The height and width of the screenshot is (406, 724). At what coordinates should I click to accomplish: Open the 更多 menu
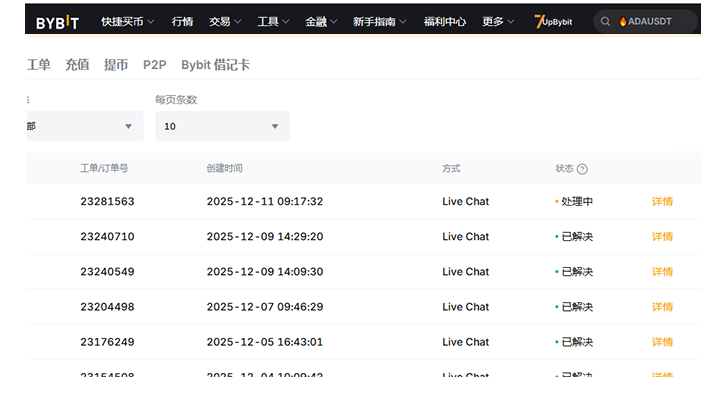498,21
